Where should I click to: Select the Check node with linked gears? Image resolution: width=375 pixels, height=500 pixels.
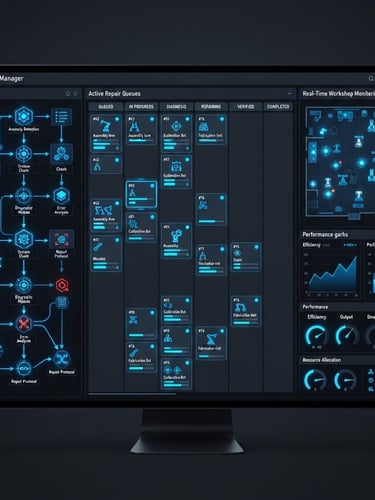(x=61, y=154)
